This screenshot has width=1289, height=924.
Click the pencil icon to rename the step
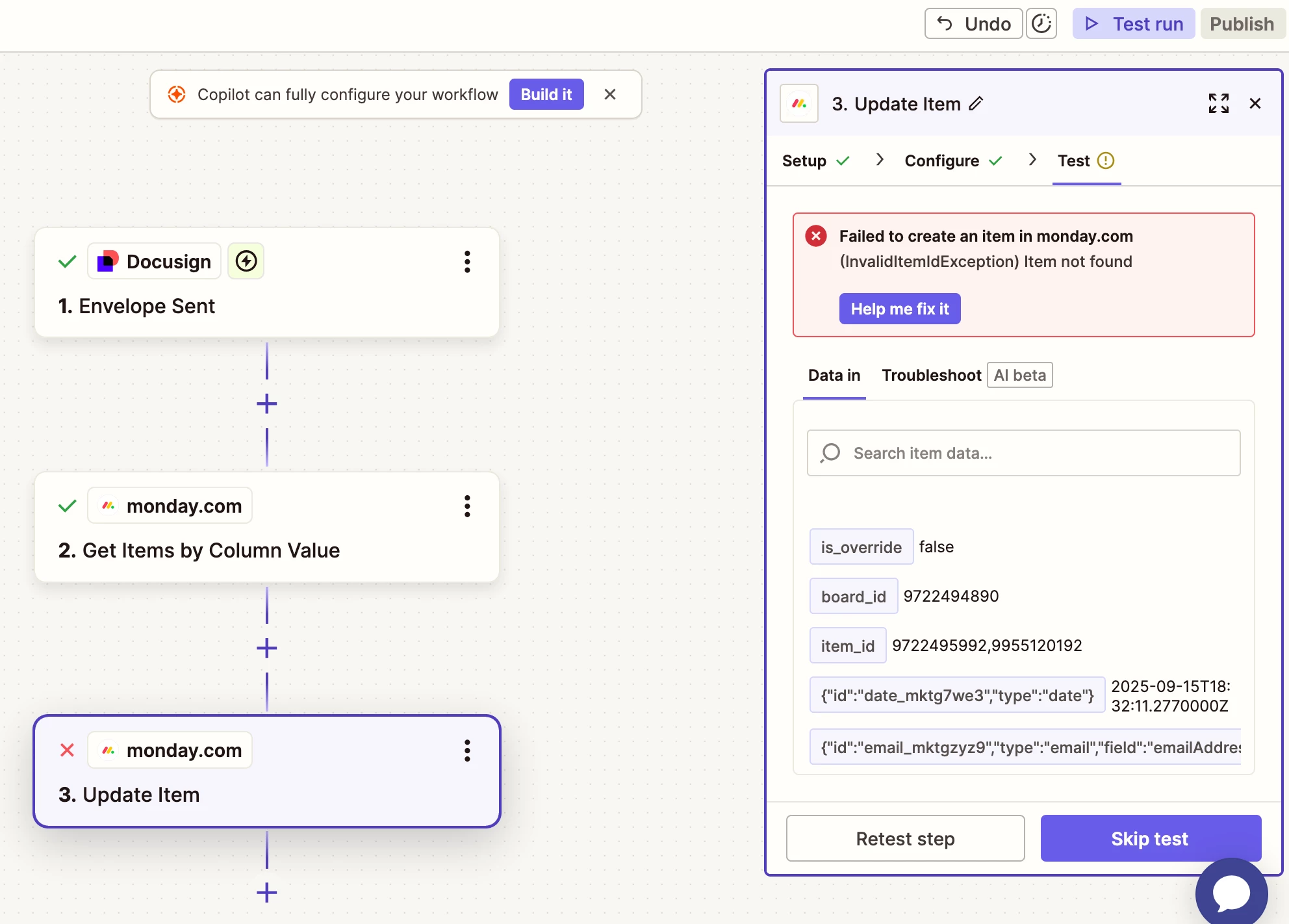pyautogui.click(x=976, y=103)
